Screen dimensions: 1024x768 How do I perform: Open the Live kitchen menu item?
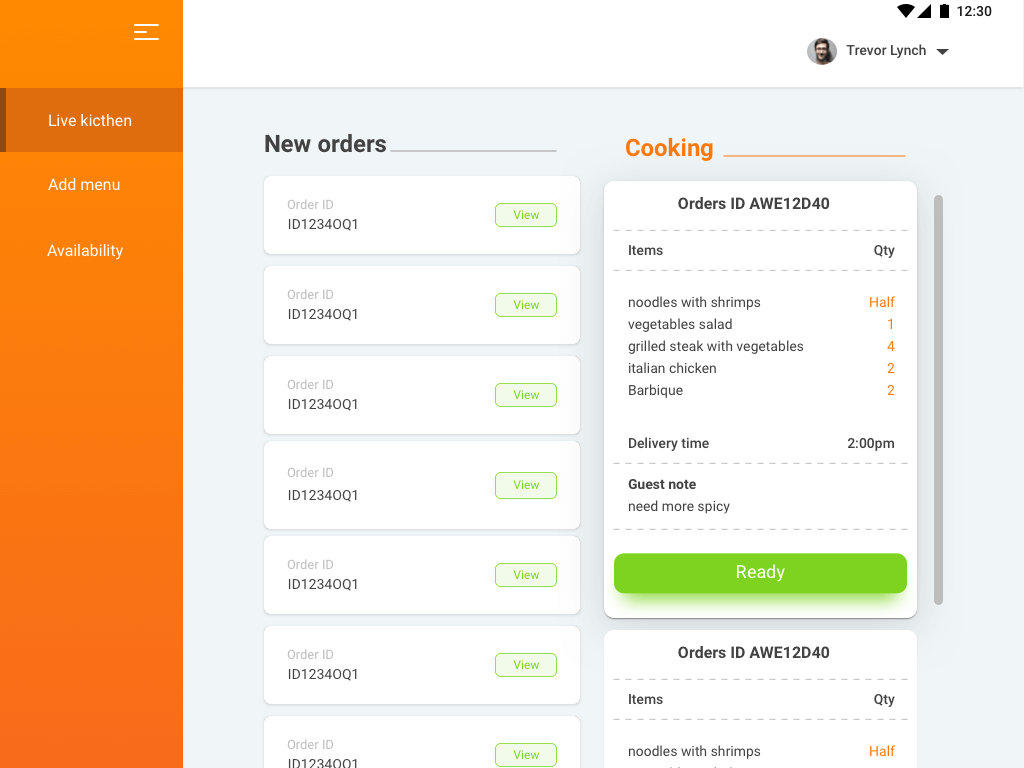tap(90, 120)
